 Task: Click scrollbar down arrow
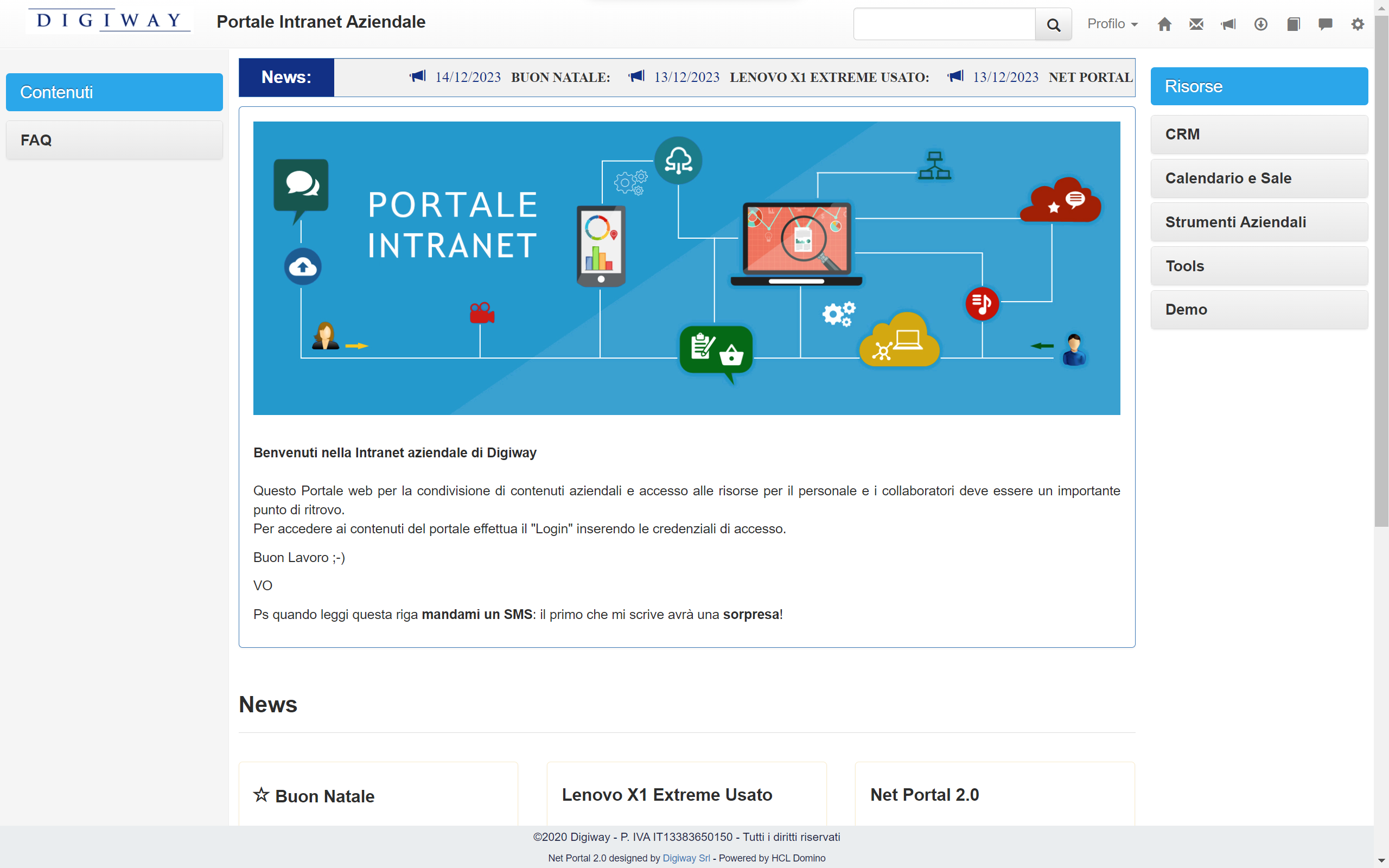1381,860
